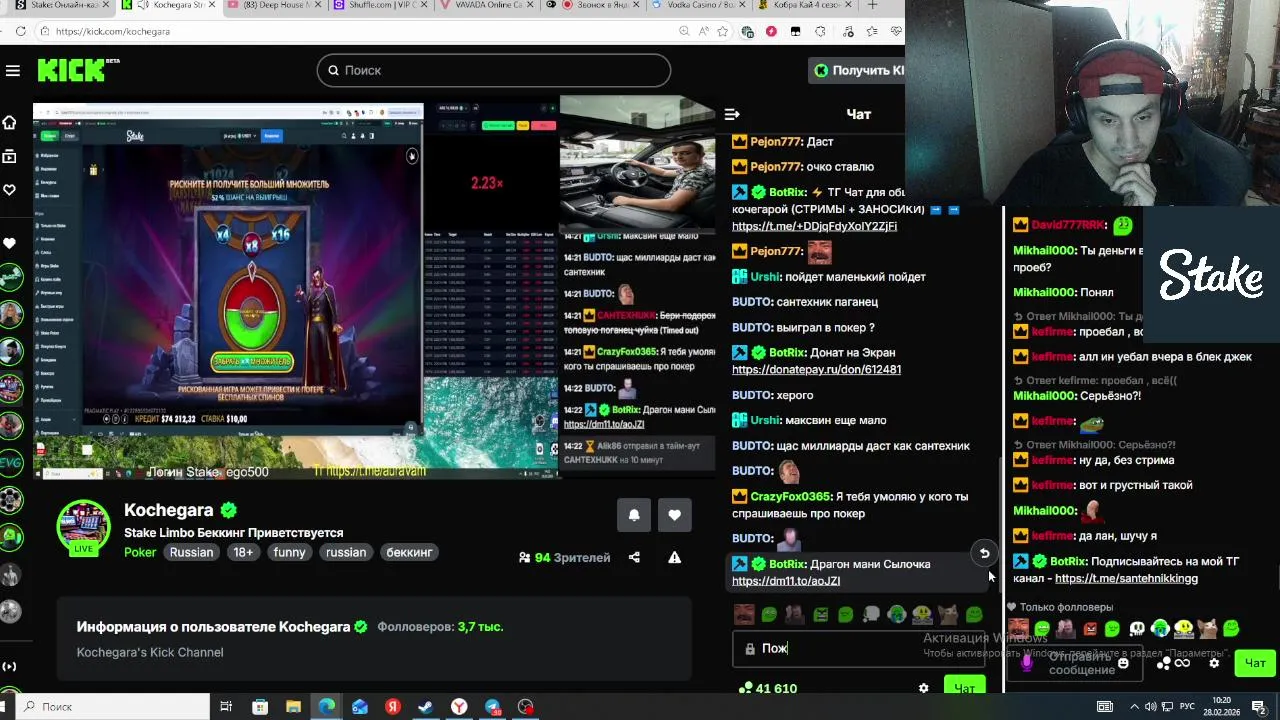Viewport: 1280px width, 720px height.
Task: Click the green Чат button in right chat
Action: pos(1255,663)
